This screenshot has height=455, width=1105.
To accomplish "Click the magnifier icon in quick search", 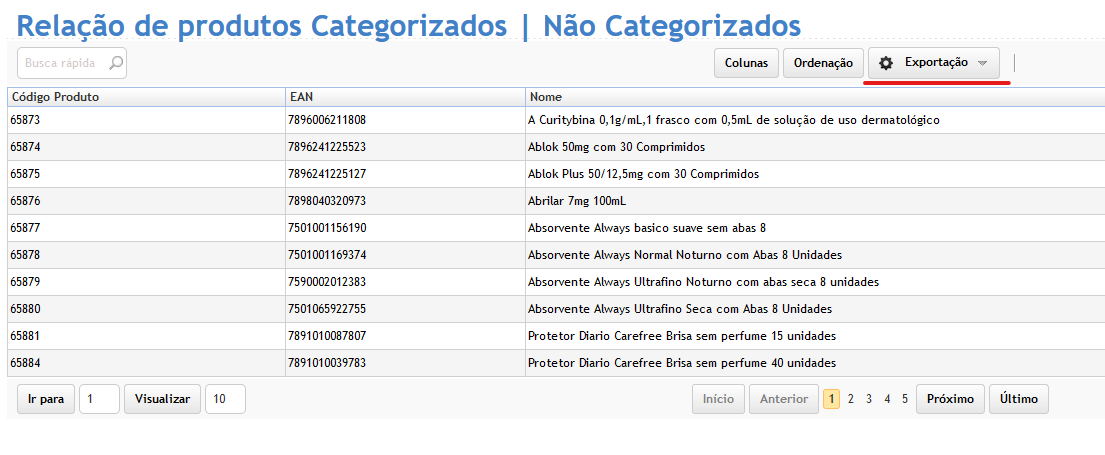I will [x=116, y=63].
